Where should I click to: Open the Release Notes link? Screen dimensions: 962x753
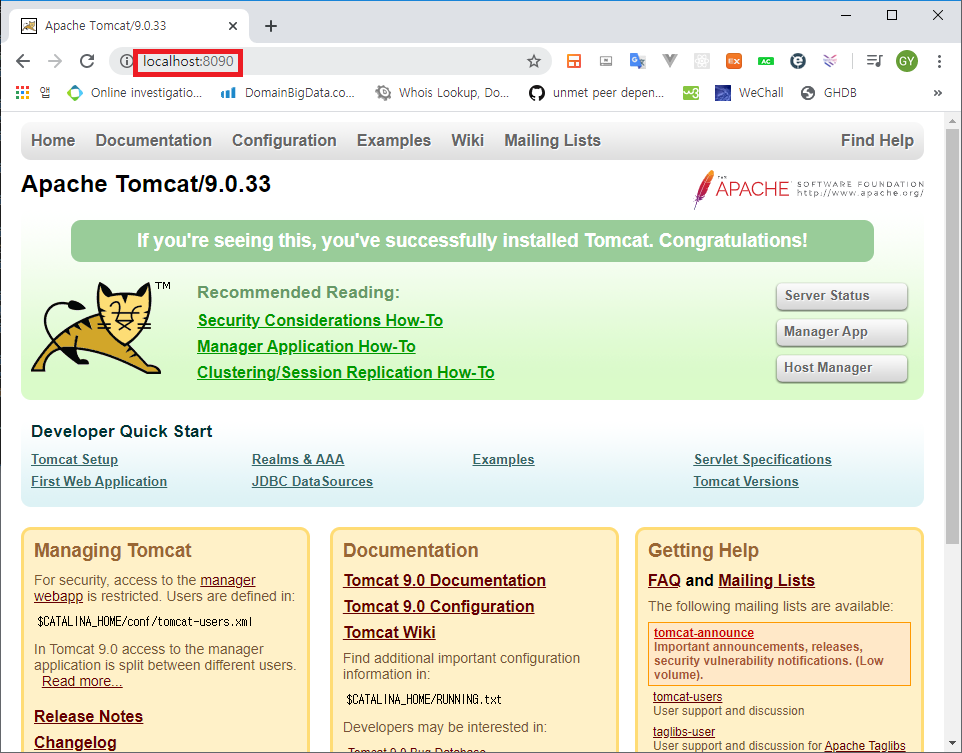[88, 716]
